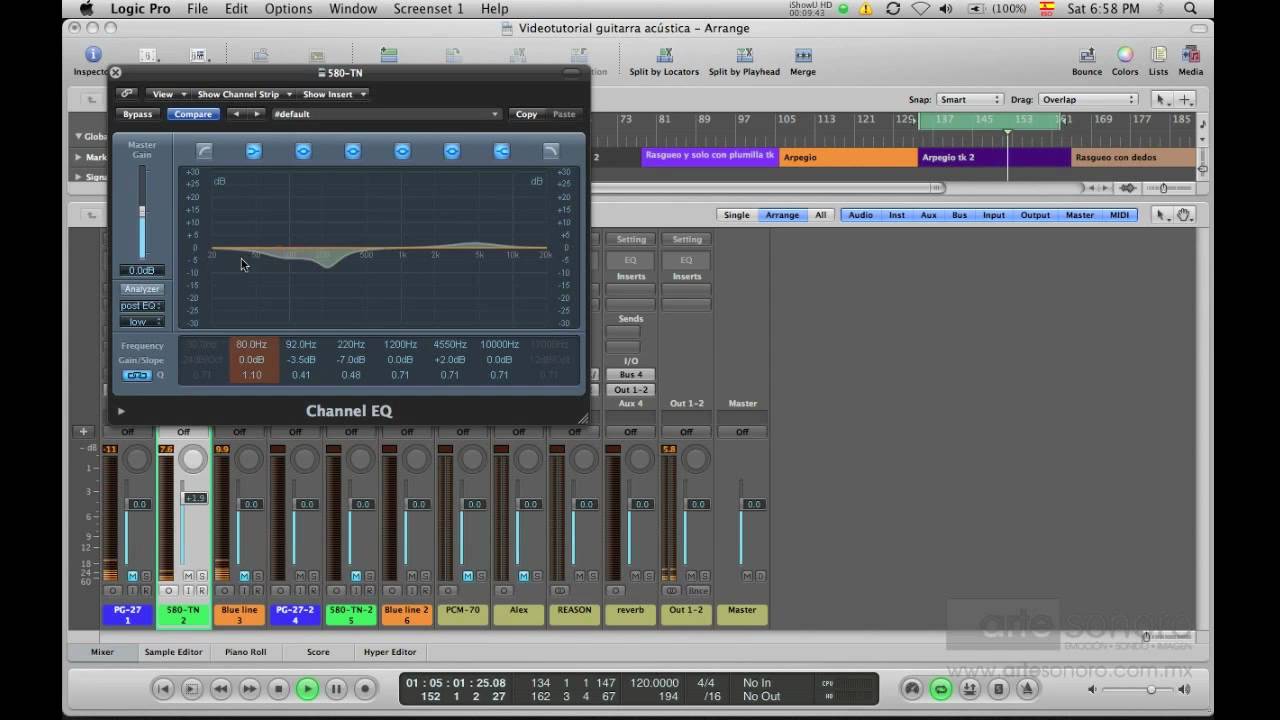1280x720 pixels.
Task: Toggle mute on the PCM-70 channel strip
Action: point(468,576)
